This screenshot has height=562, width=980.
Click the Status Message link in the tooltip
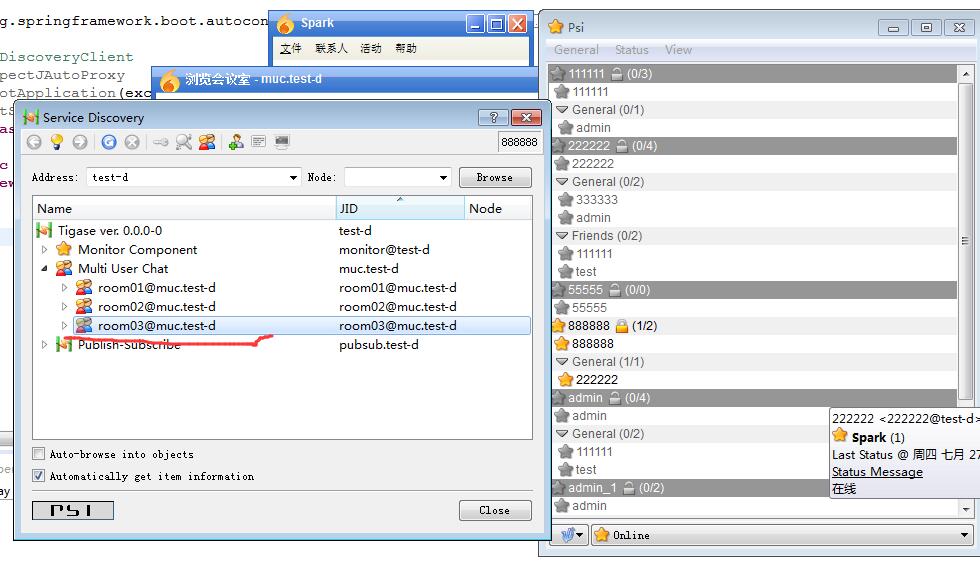877,472
